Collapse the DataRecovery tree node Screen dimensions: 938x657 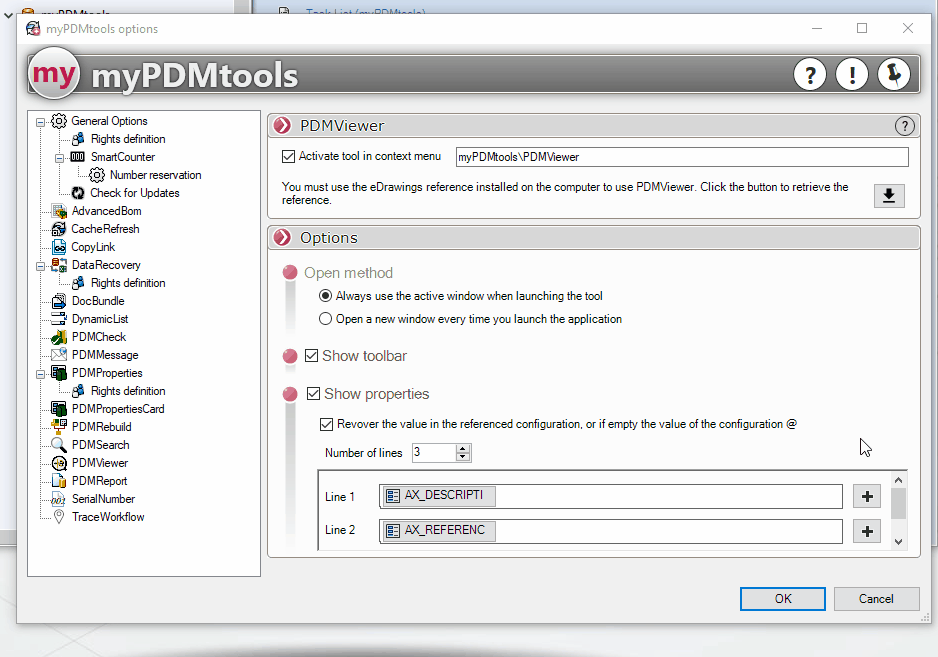(41, 265)
